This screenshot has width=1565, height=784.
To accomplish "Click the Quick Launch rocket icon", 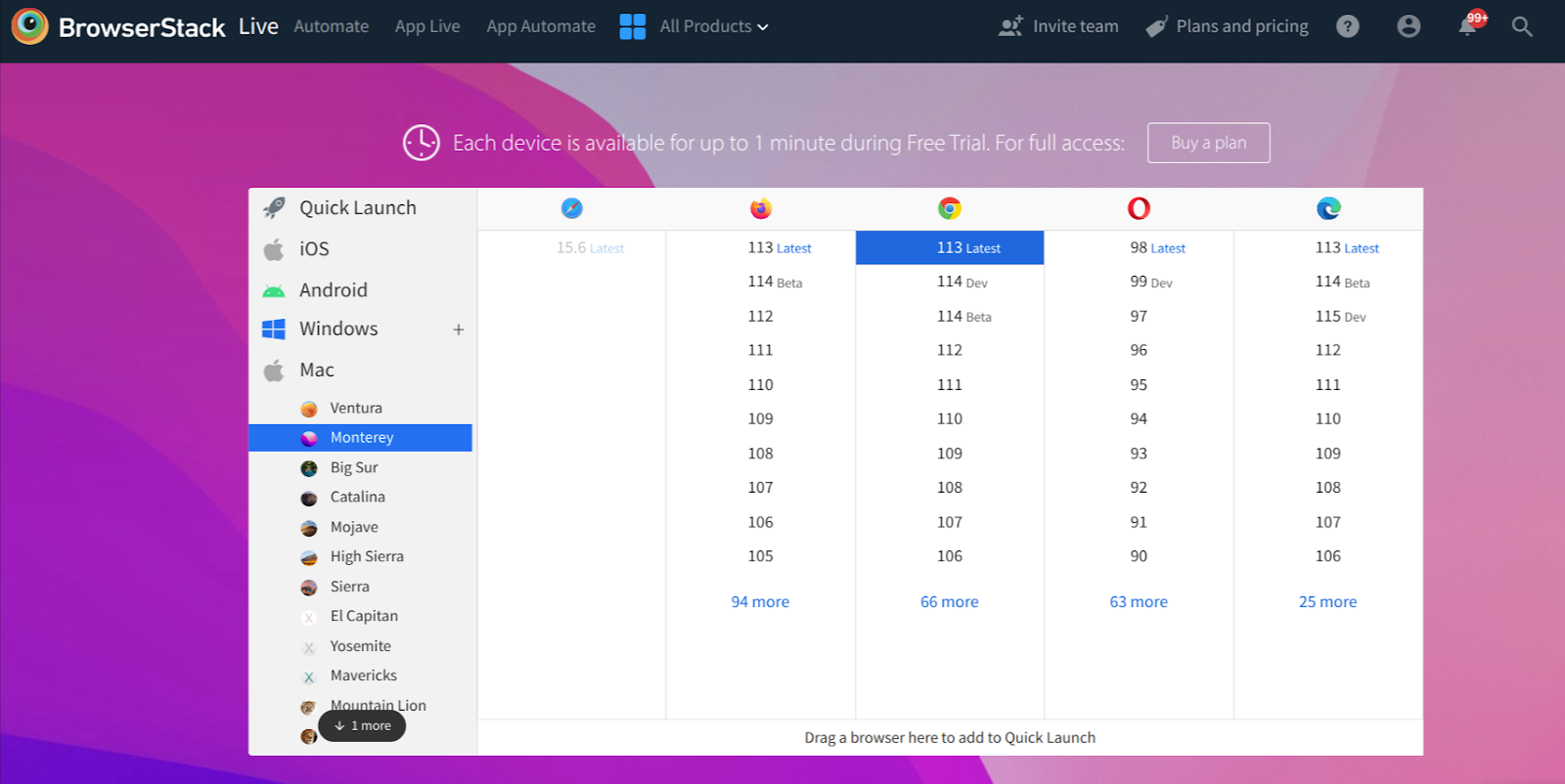I will click(x=275, y=207).
